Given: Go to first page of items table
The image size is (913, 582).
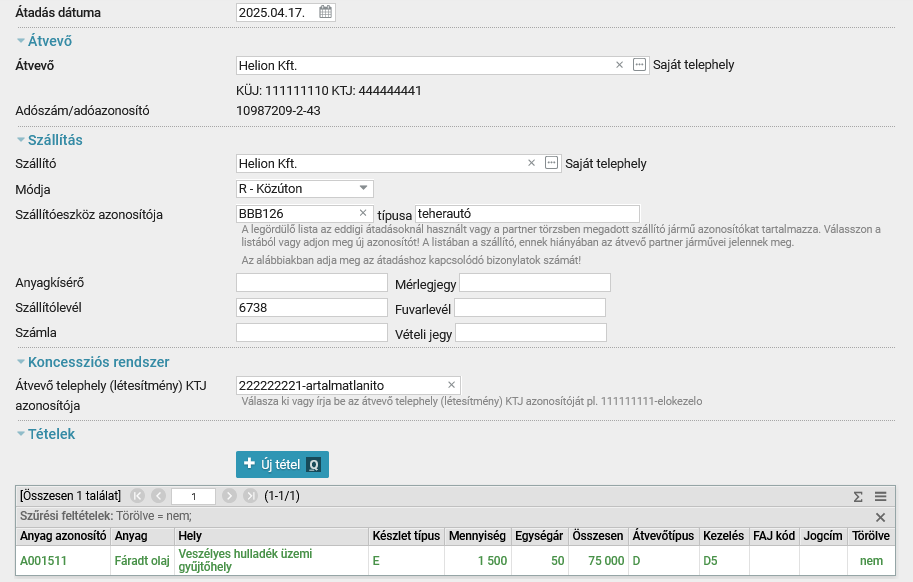Looking at the screenshot, I should coord(137,496).
